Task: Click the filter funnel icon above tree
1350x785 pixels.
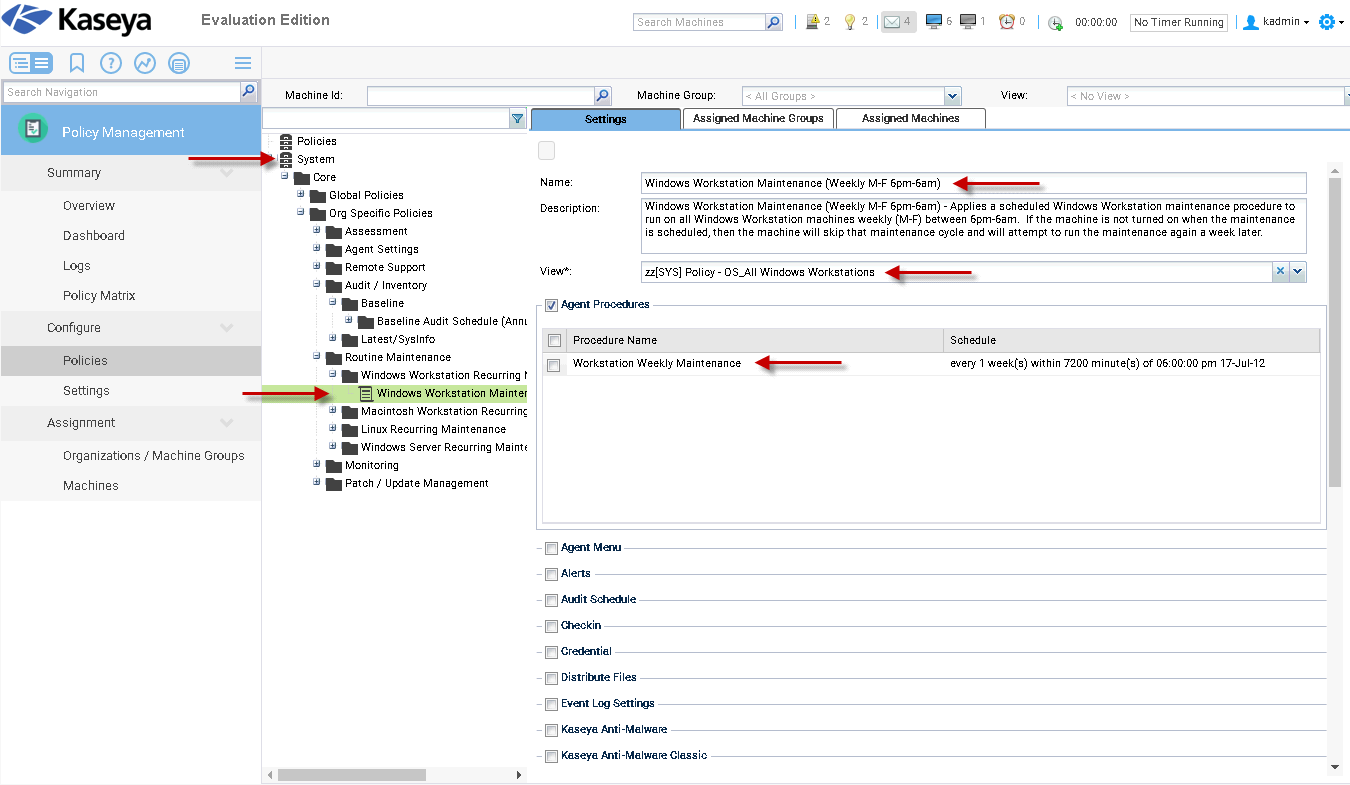Action: click(x=517, y=119)
